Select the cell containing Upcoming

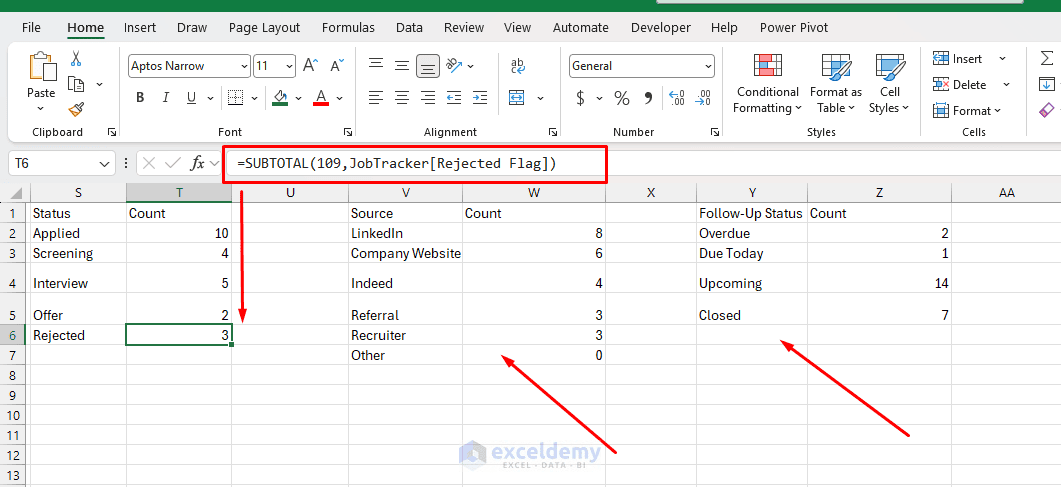coord(752,283)
